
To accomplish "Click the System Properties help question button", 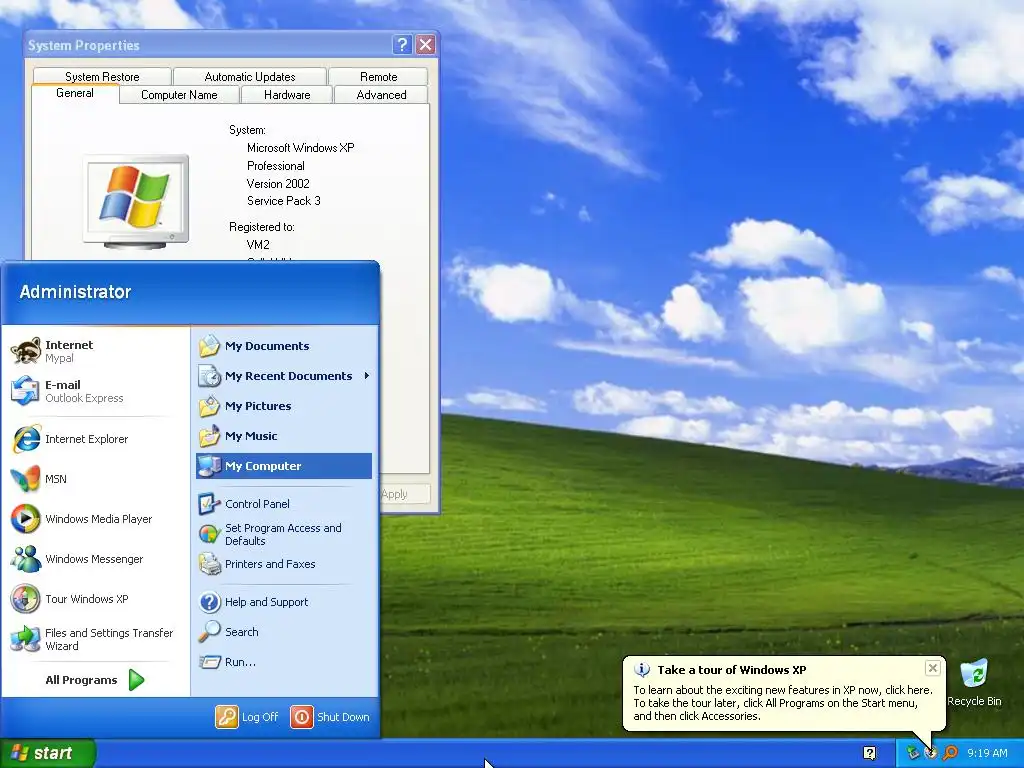I will tap(402, 44).
